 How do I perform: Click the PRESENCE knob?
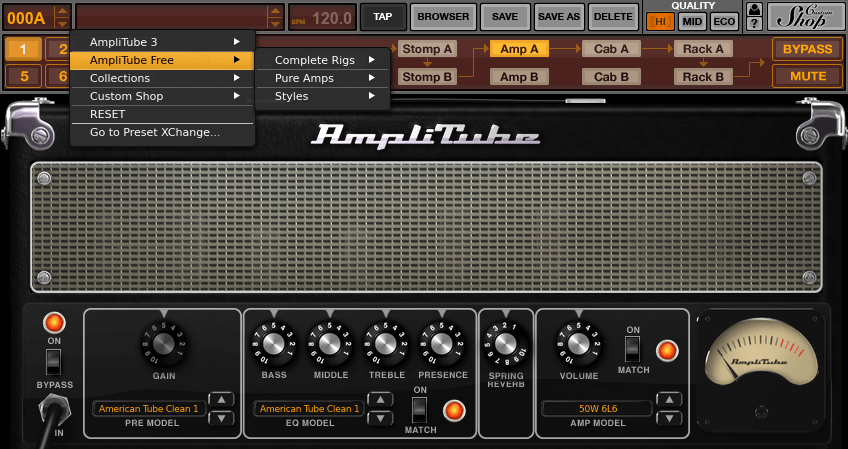click(441, 343)
